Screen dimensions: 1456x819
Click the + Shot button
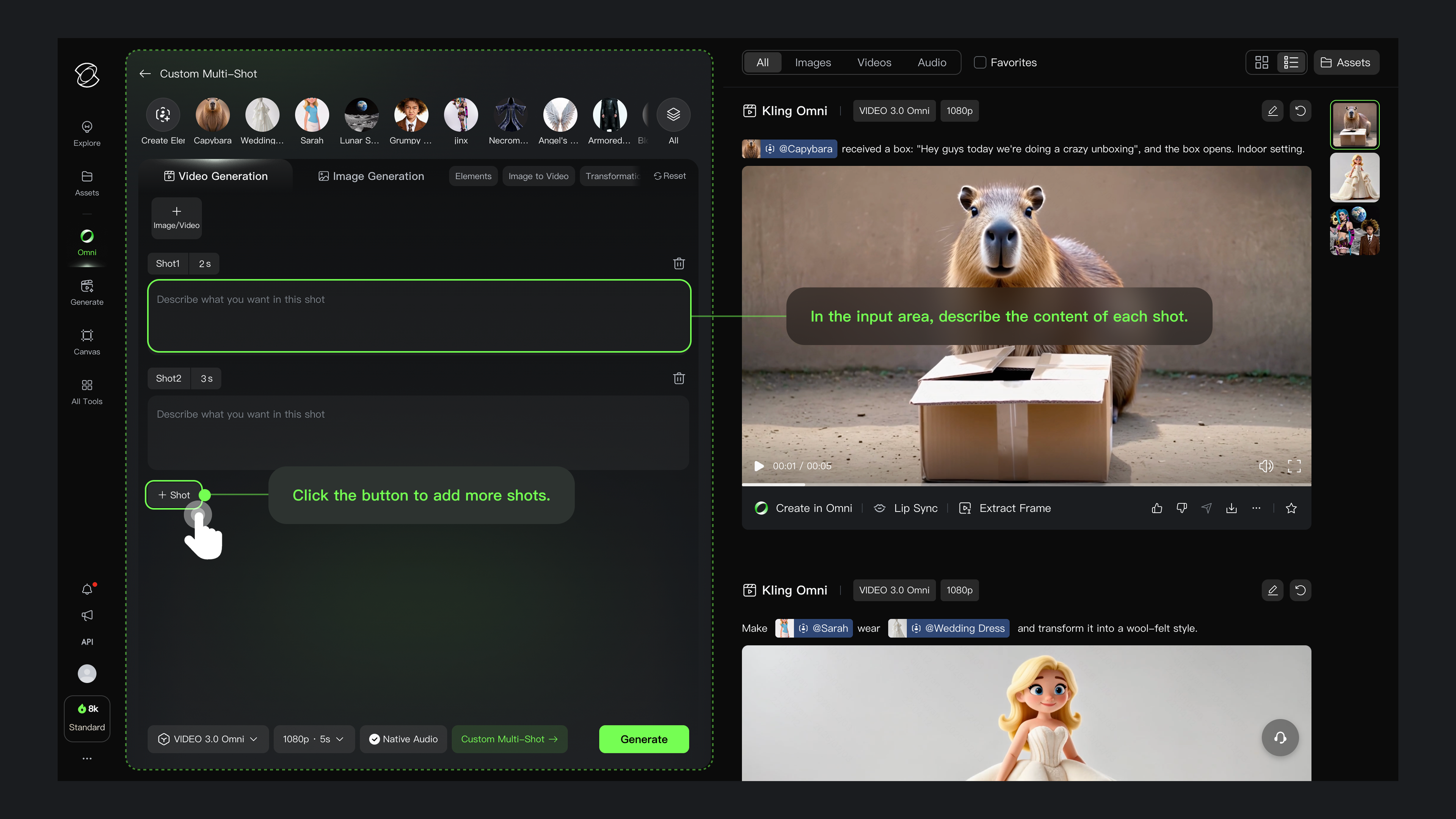[x=174, y=494]
